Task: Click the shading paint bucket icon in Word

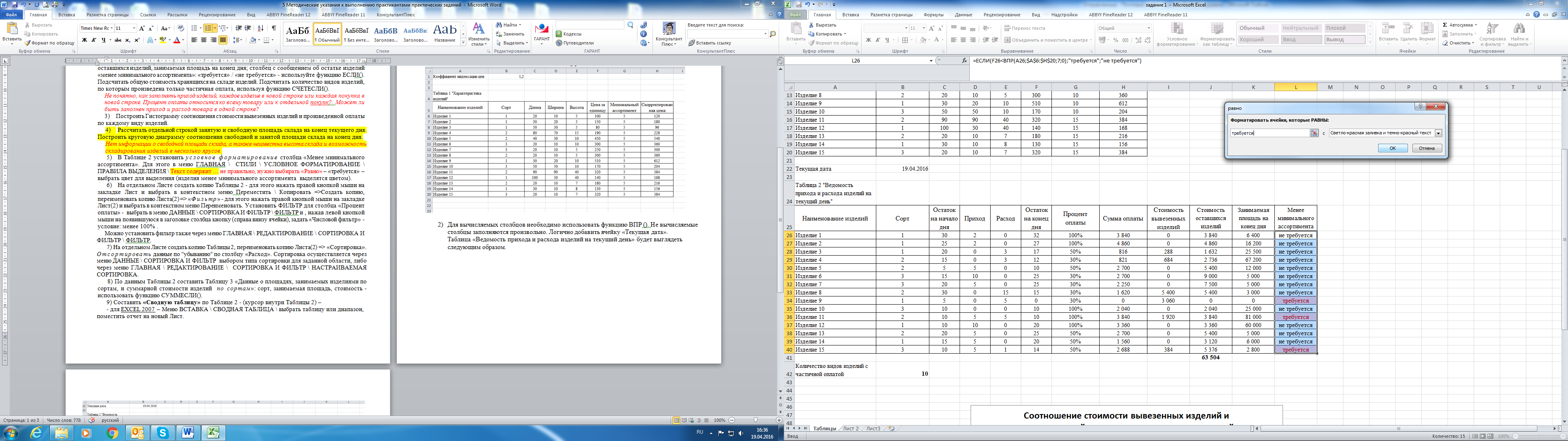Action: tap(253, 40)
